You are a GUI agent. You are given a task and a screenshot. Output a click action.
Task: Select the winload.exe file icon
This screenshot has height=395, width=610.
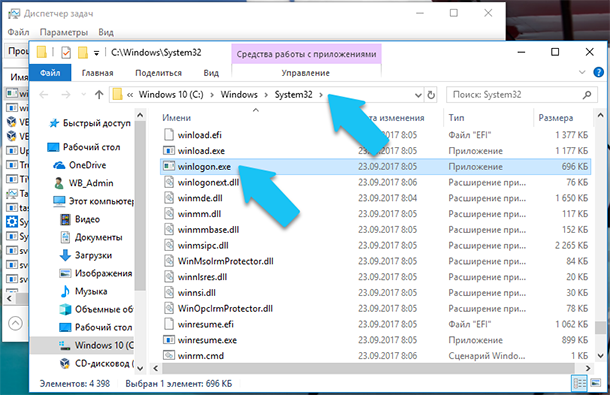[168, 151]
